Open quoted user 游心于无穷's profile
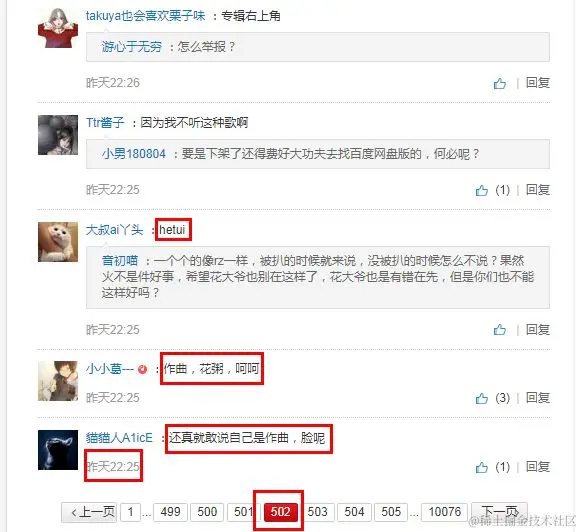Image resolution: width=581 pixels, height=532 pixels. click(x=132, y=47)
